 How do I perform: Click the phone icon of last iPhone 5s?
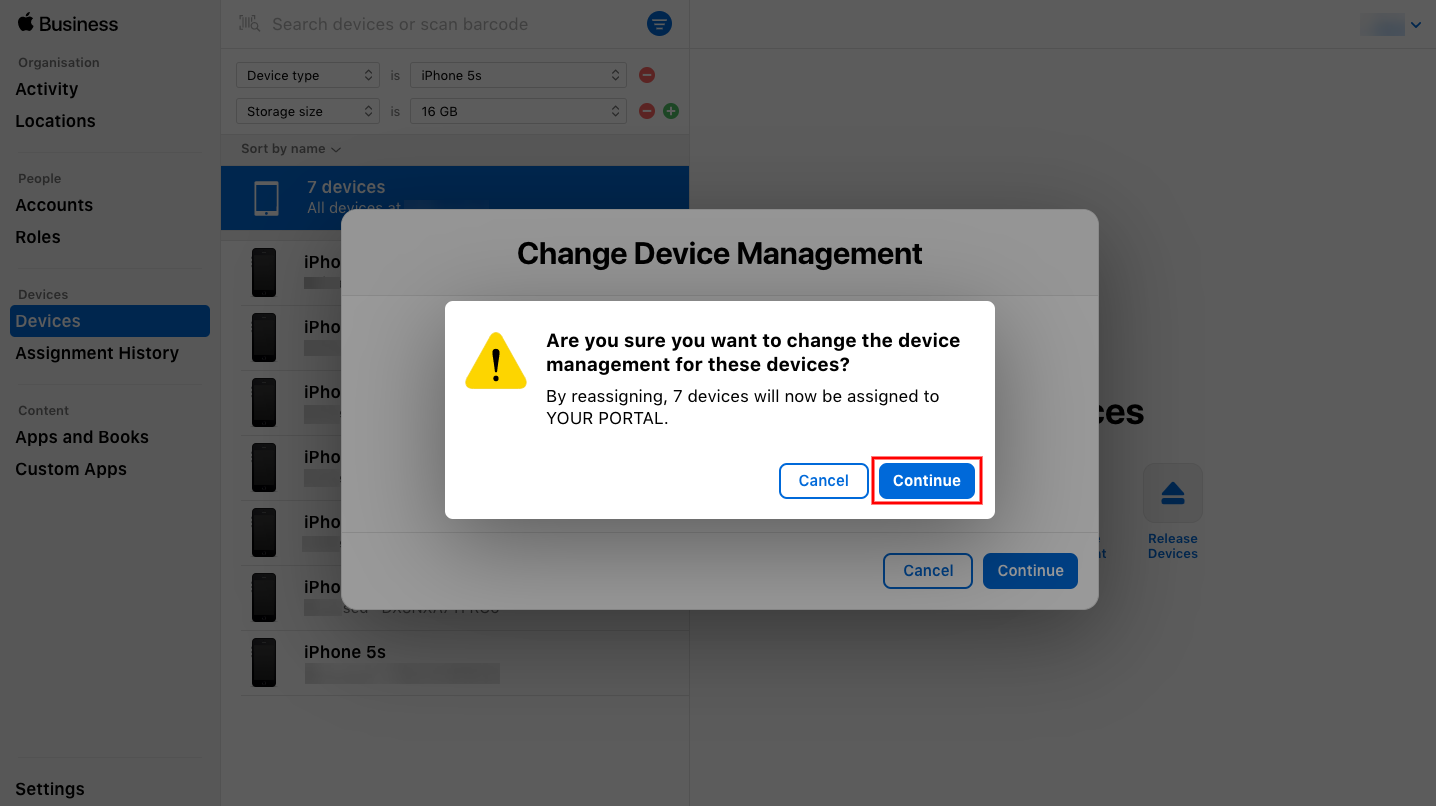tap(264, 662)
